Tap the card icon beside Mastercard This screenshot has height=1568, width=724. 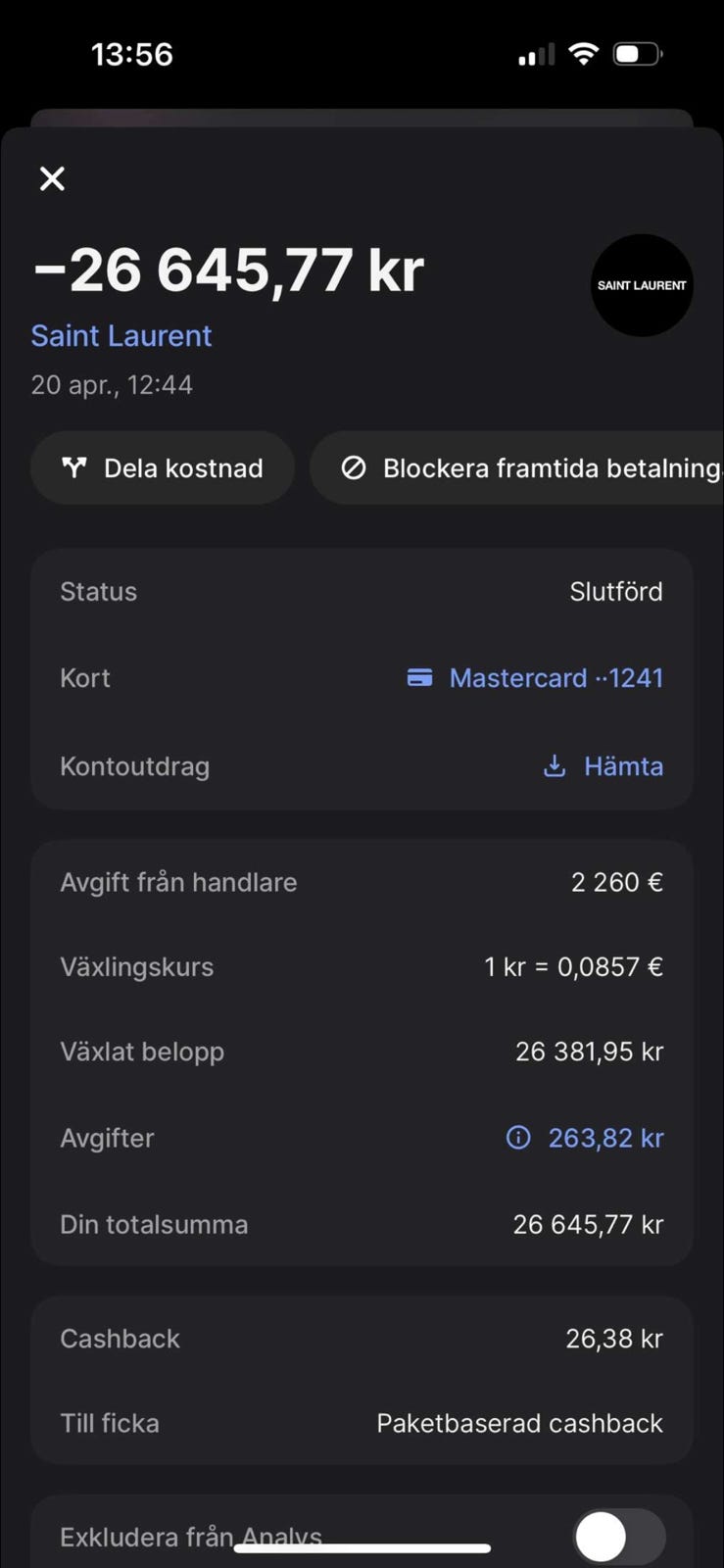(419, 678)
